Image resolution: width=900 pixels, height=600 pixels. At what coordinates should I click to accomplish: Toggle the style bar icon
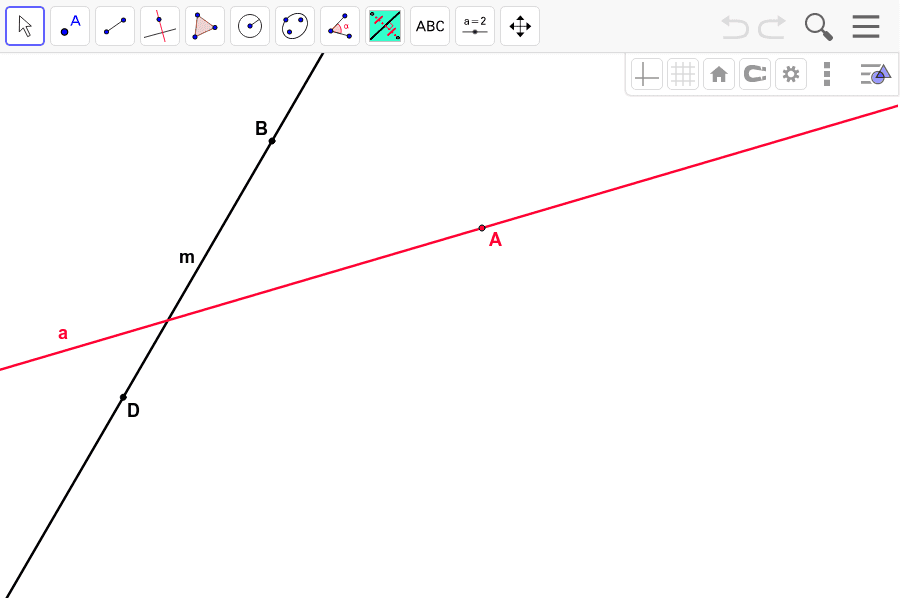tap(875, 74)
